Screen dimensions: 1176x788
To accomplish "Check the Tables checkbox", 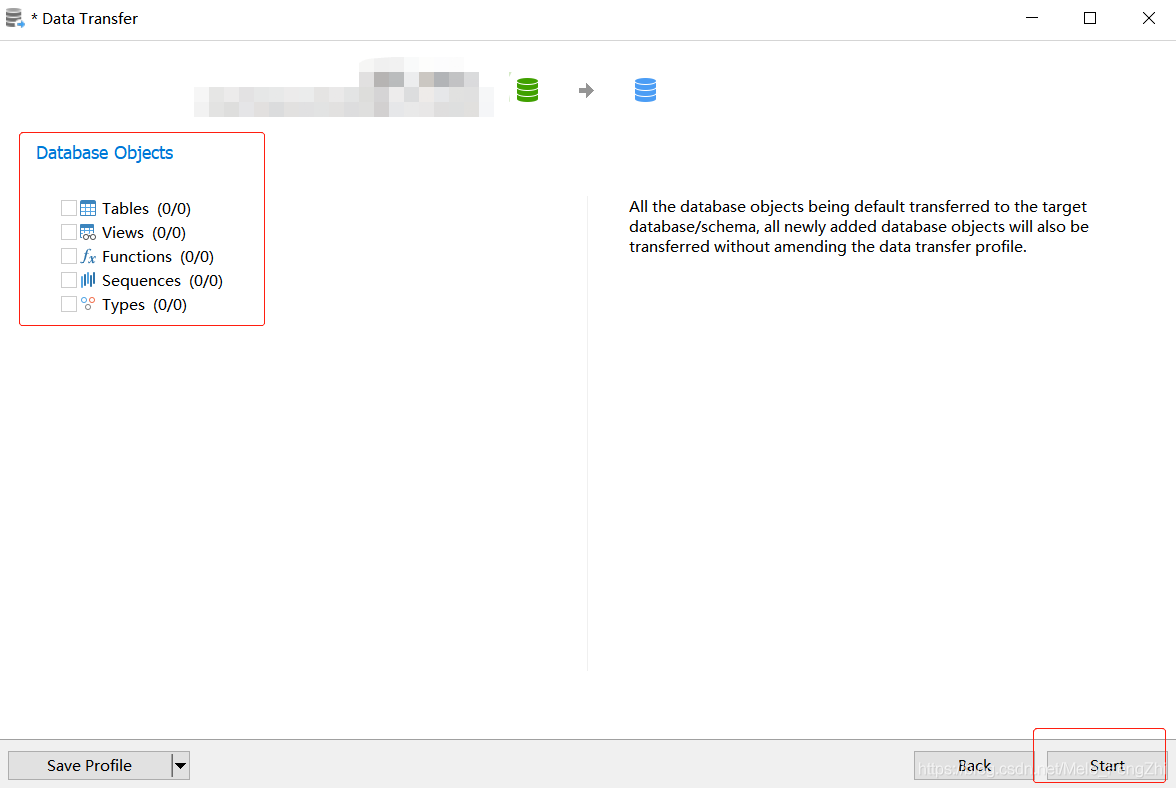I will tap(68, 208).
